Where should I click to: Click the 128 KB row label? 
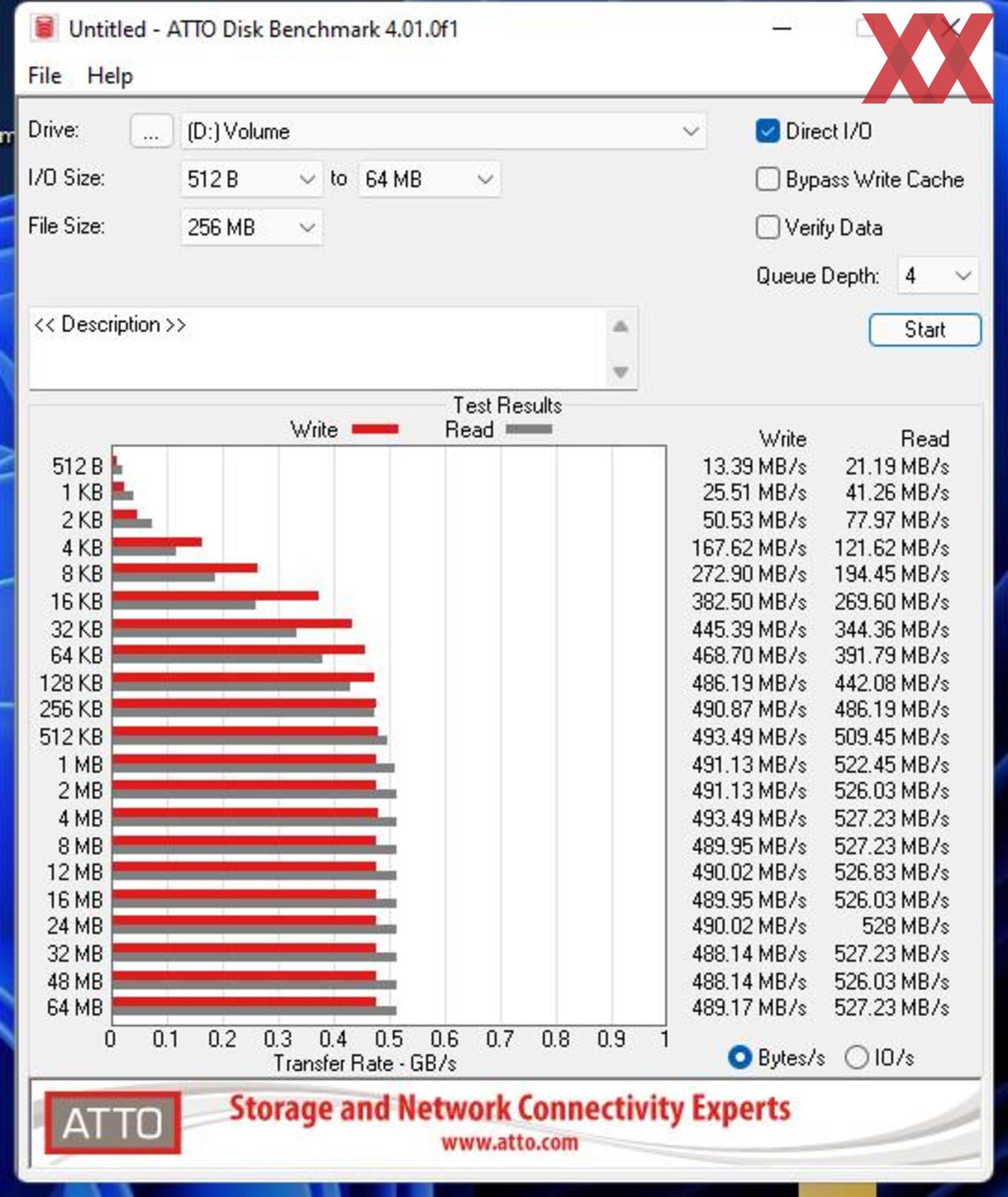coord(71,683)
